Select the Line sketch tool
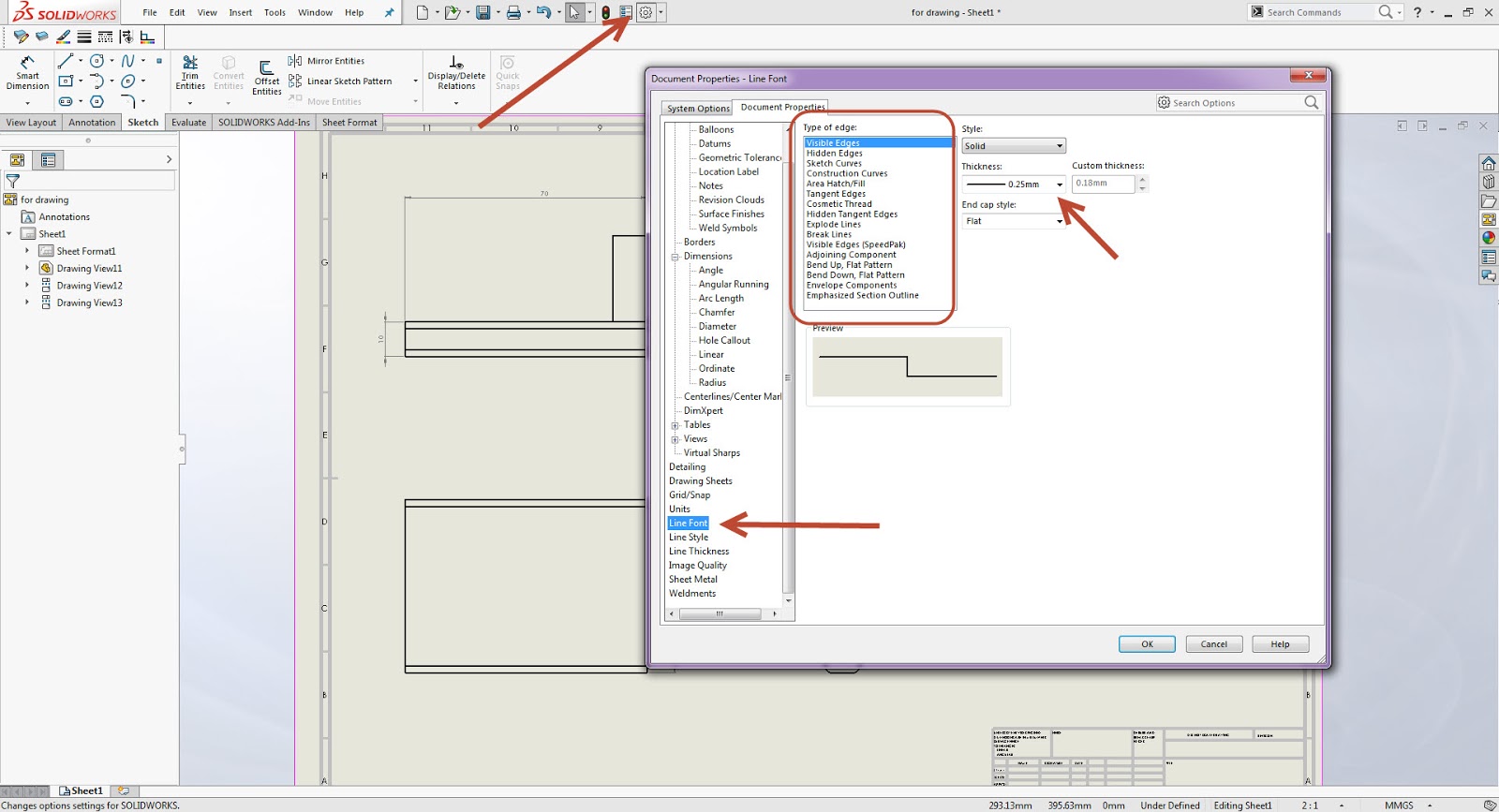 65,61
